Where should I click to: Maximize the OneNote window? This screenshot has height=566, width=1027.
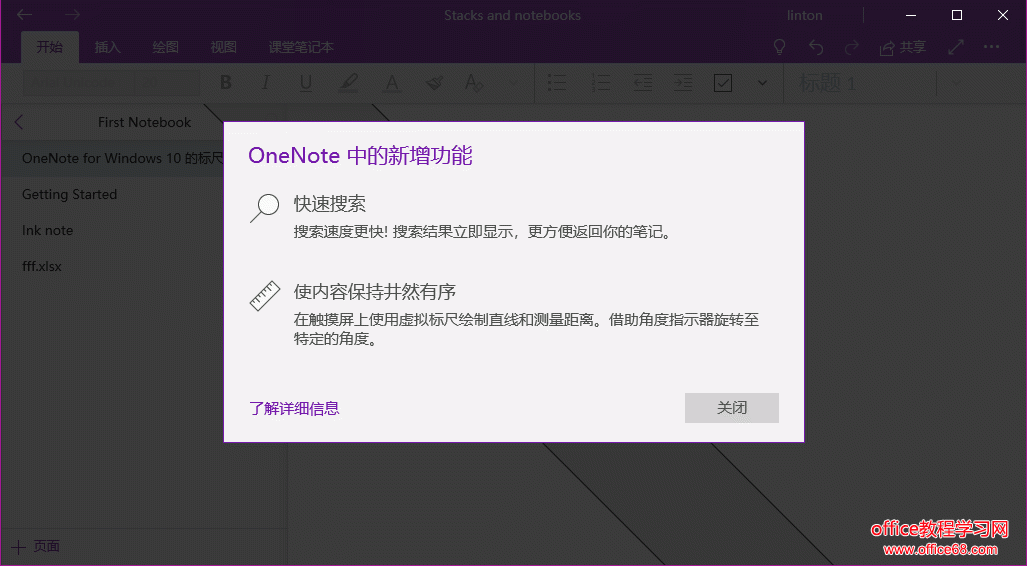(957, 15)
